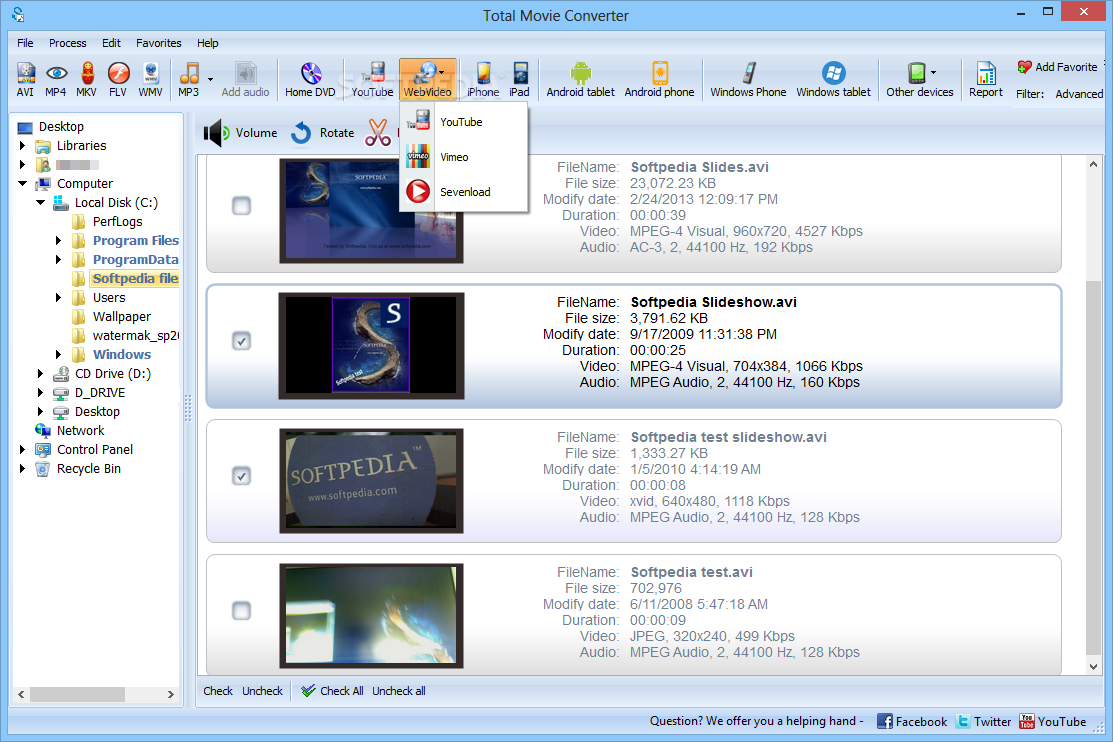Click Uncheck all button
The image size is (1113, 742).
[399, 691]
